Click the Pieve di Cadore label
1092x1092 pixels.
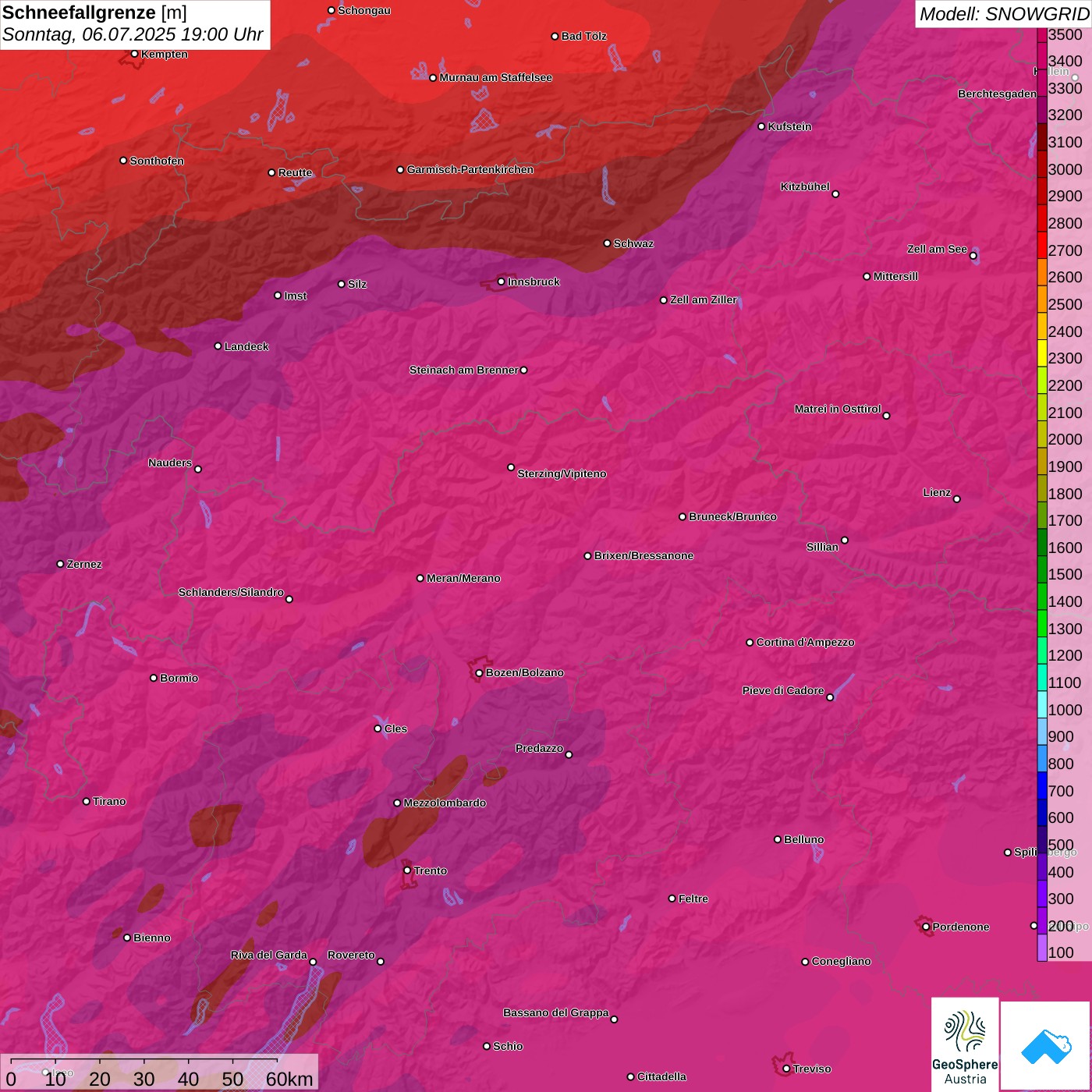[x=783, y=690]
